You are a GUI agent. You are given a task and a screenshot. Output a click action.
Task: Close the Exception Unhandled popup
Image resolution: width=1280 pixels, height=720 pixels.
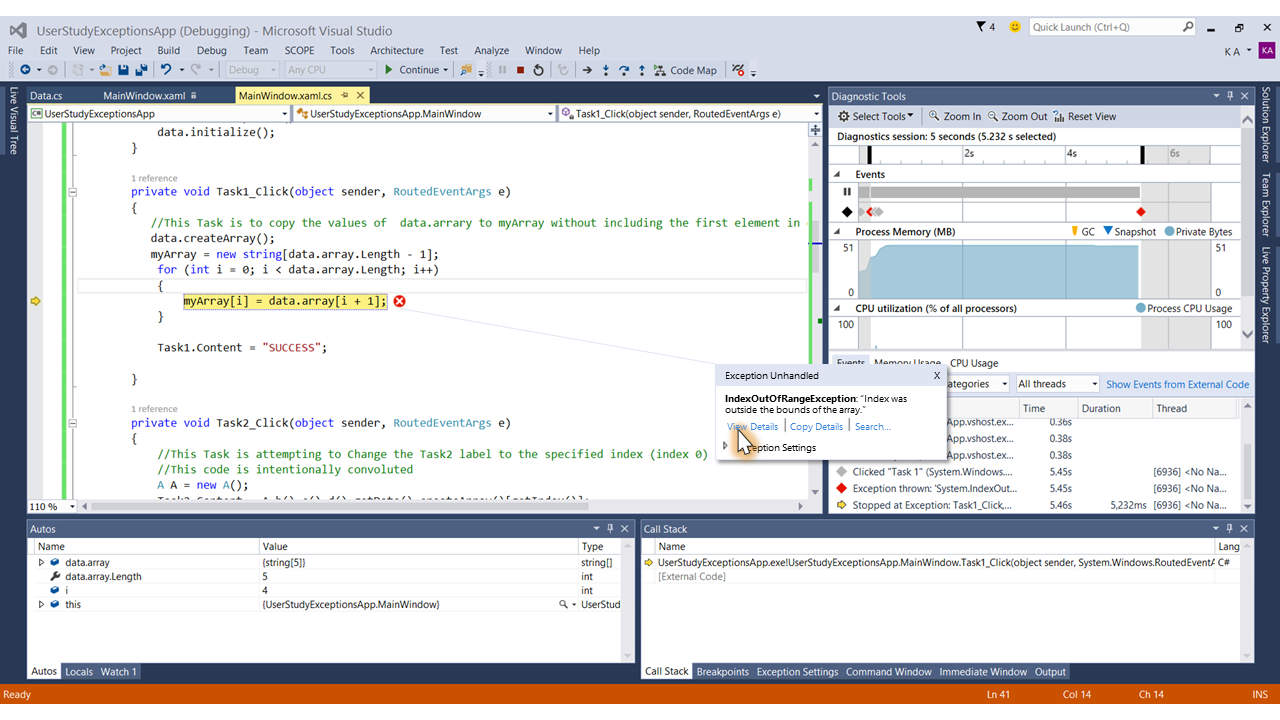click(x=937, y=376)
